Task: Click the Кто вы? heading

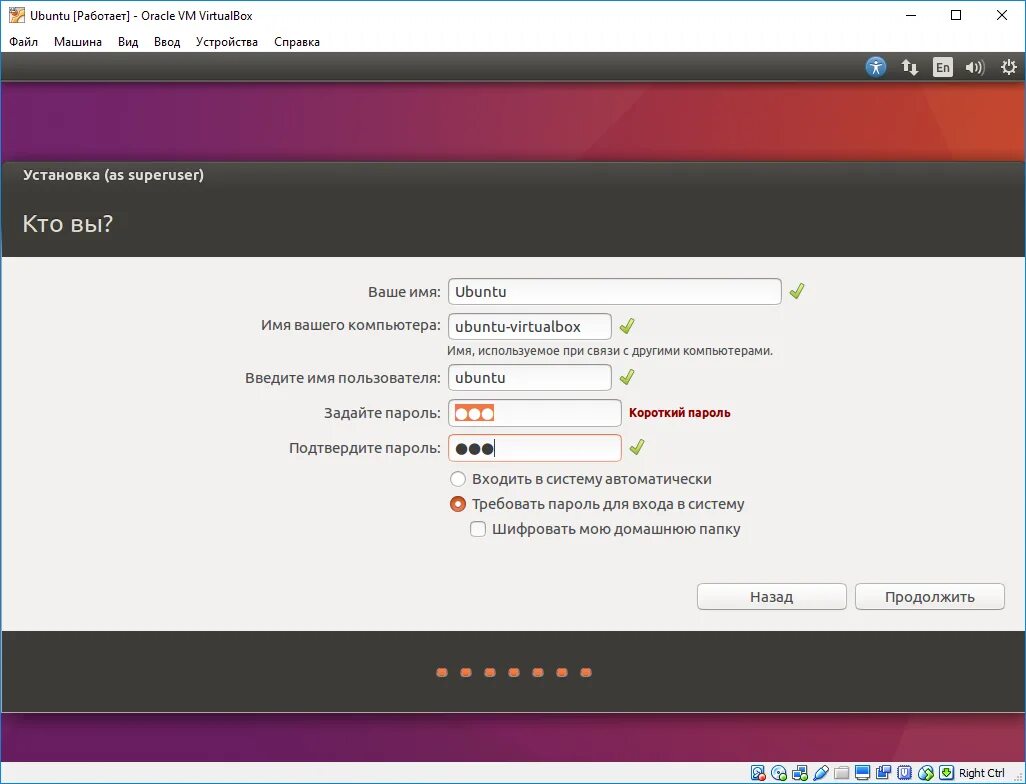Action: point(68,224)
